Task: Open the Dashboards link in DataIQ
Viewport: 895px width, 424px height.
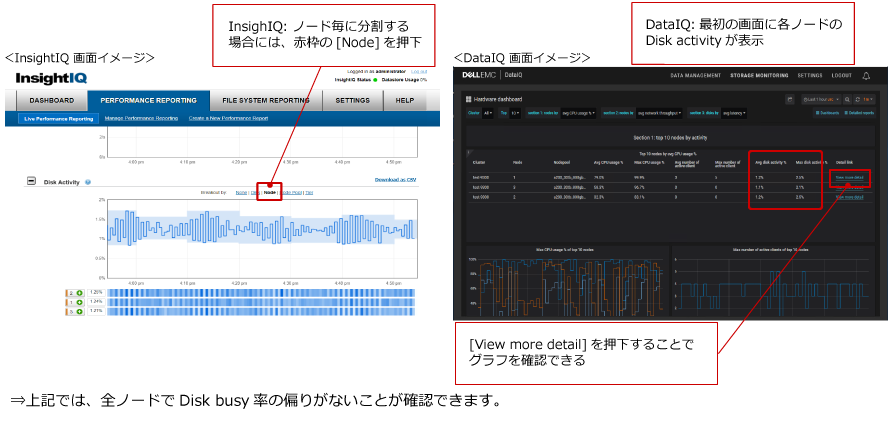Action: click(827, 114)
